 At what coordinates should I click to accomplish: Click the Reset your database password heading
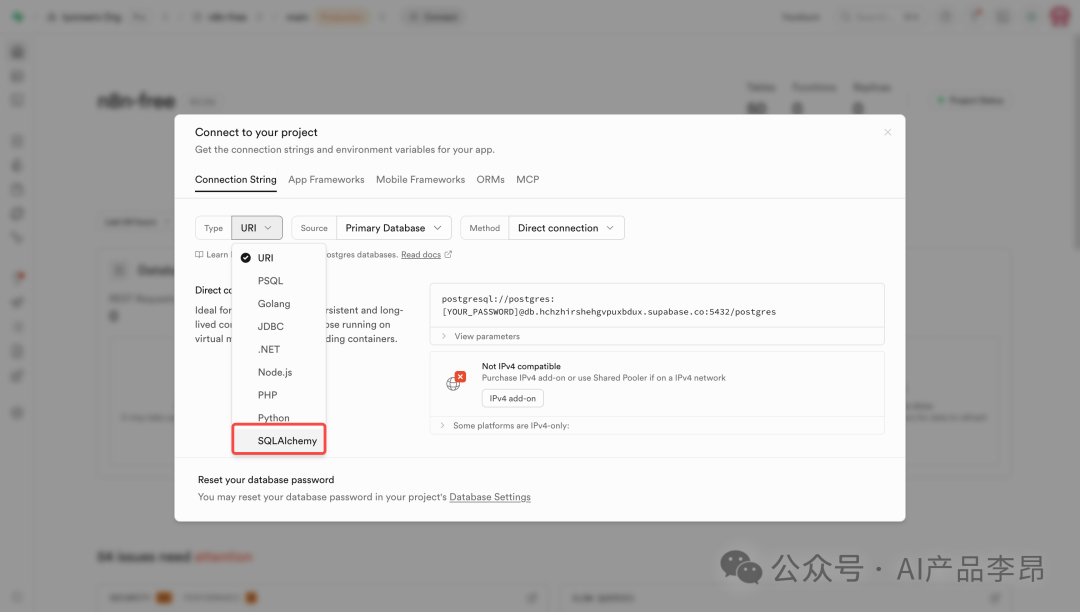(266, 480)
